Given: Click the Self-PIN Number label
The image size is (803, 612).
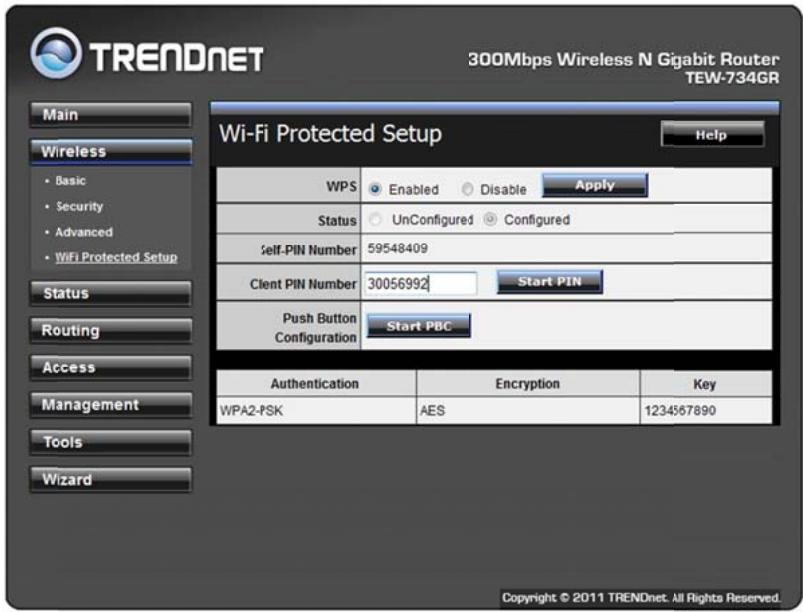Looking at the screenshot, I should click(x=308, y=250).
